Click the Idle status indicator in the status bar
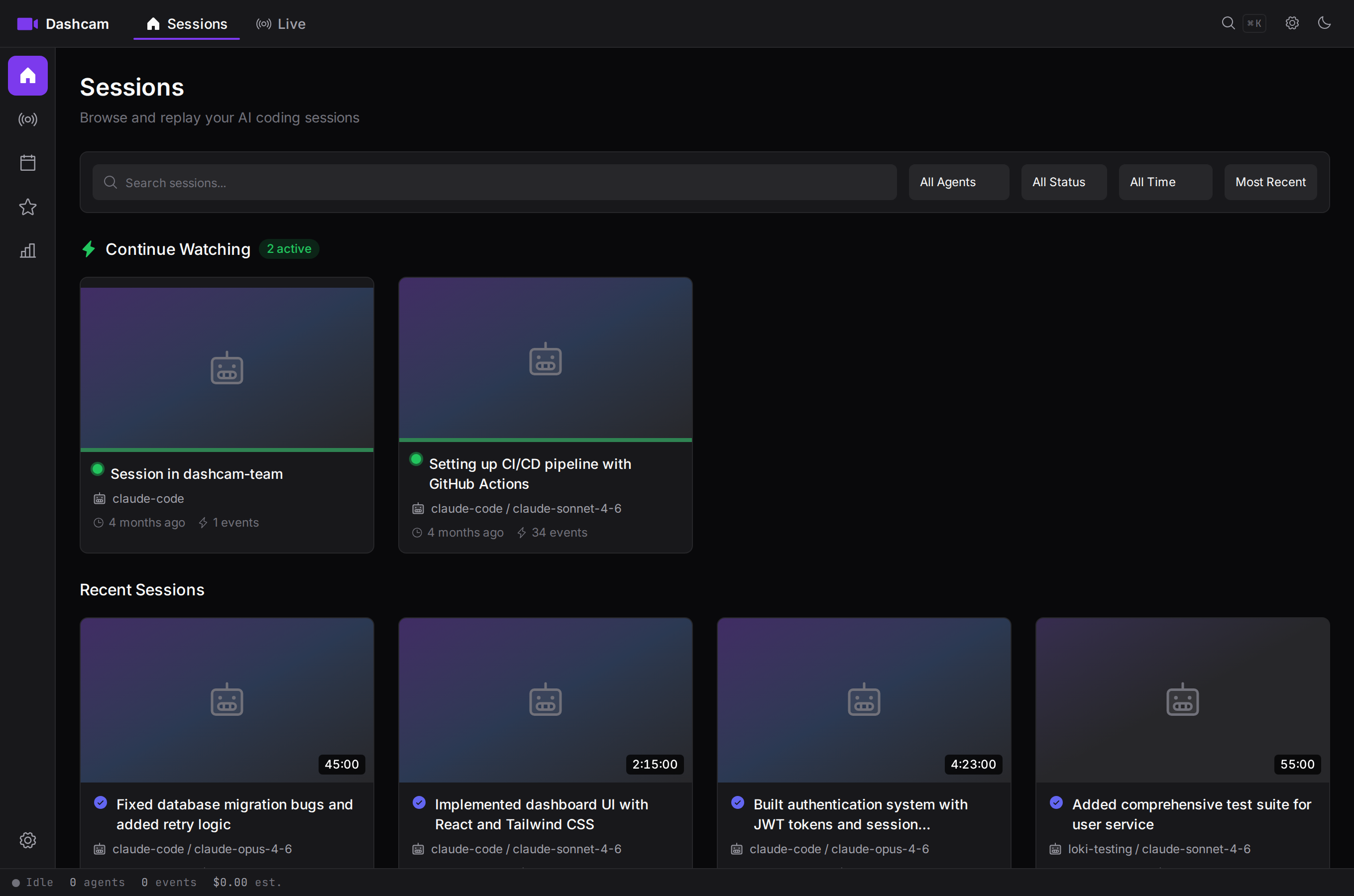Viewport: 1354px width, 896px height. coord(33,882)
